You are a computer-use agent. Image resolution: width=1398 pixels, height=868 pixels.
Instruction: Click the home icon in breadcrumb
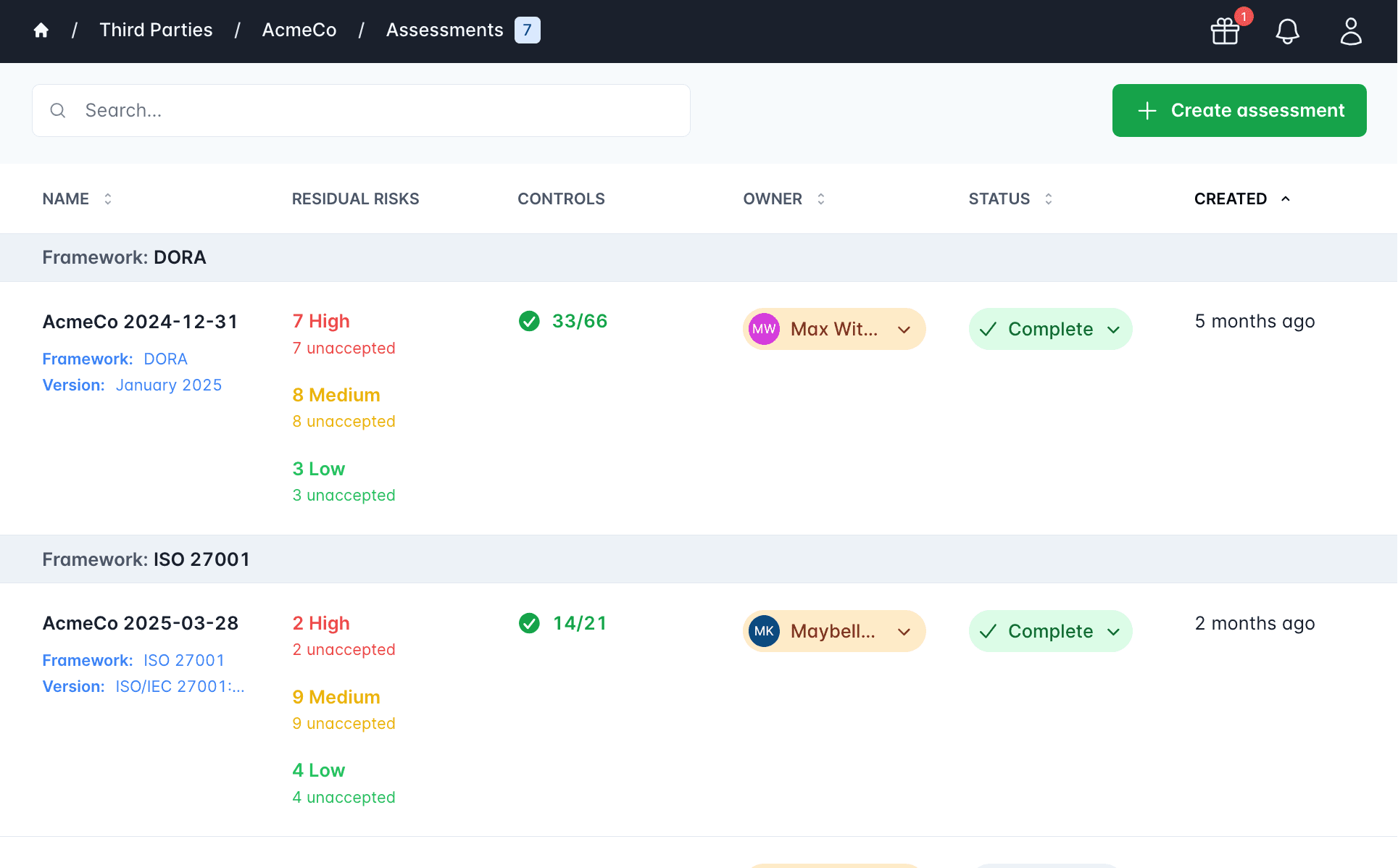pyautogui.click(x=41, y=30)
